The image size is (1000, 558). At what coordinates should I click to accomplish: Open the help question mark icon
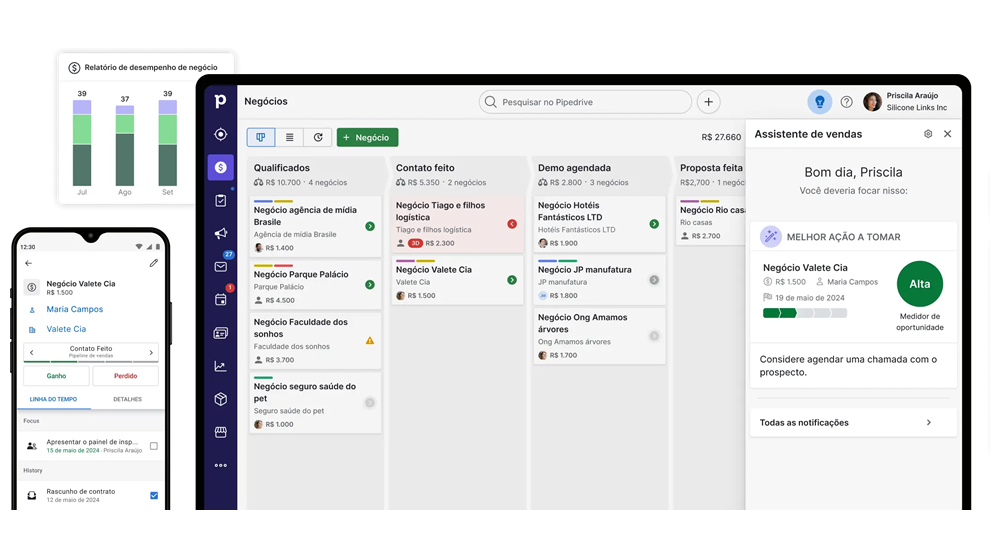846,102
